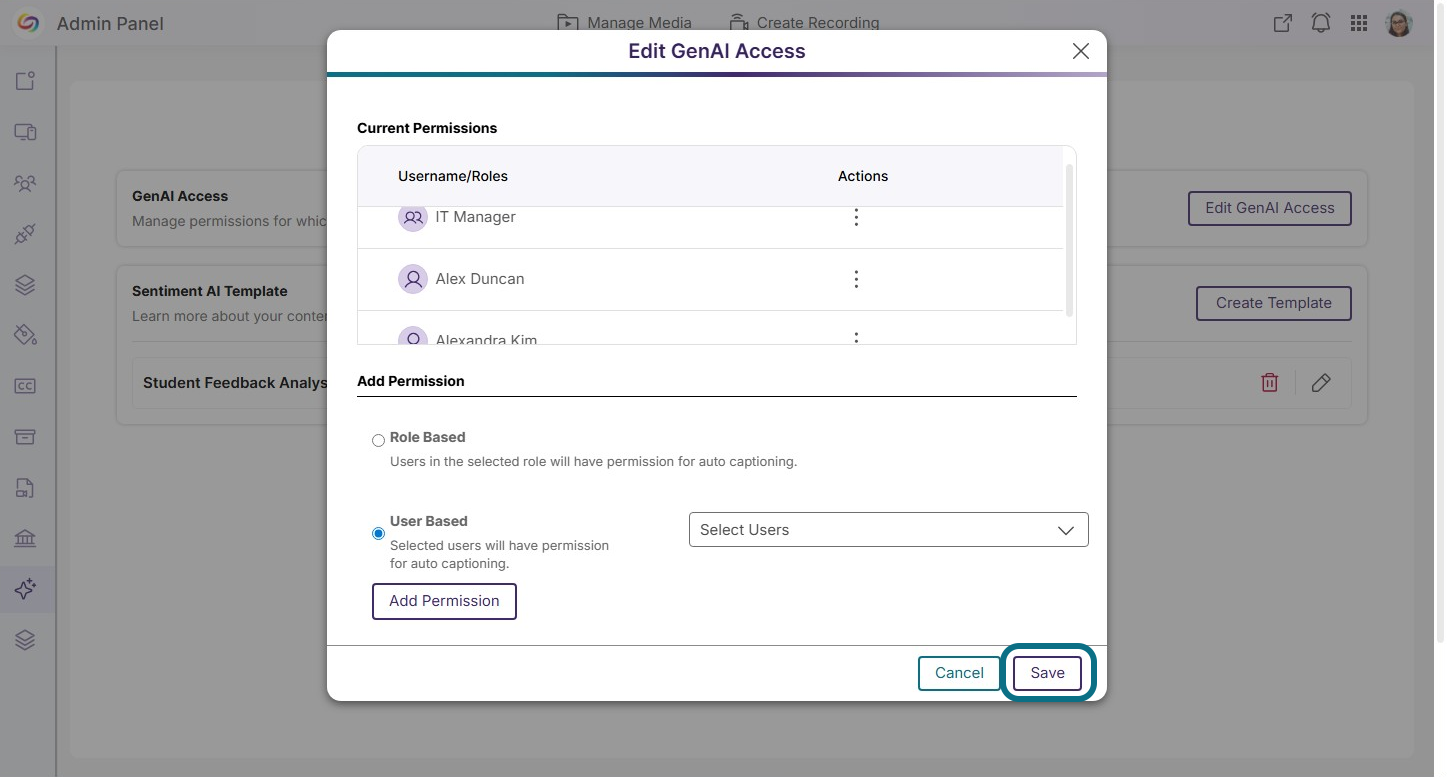This screenshot has height=777, width=1447.
Task: Delete the Student Feedback template via trash icon
Action: coord(1269,382)
